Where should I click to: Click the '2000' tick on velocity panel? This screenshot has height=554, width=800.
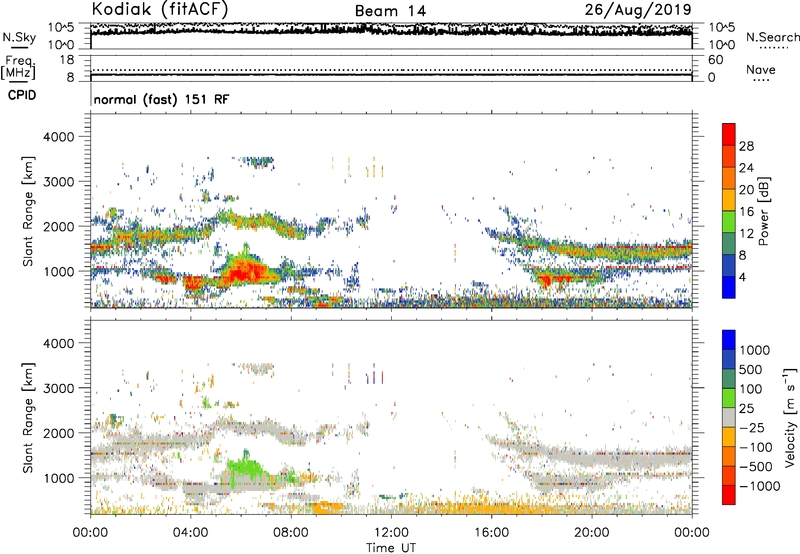[58, 433]
